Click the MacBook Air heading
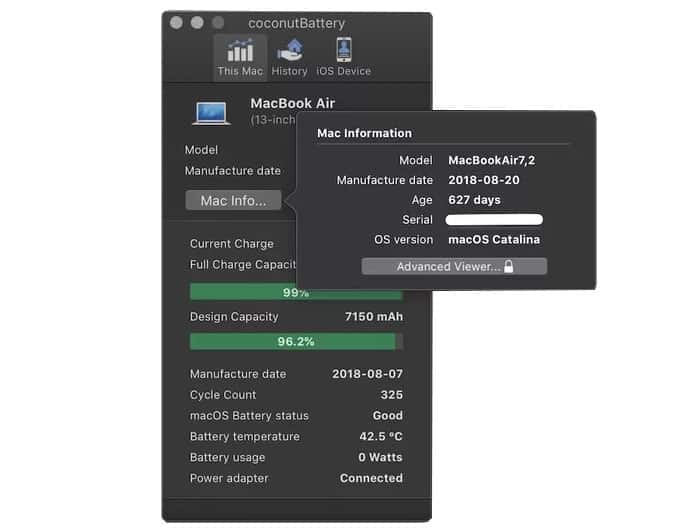Image resolution: width=686 pixels, height=531 pixels. pos(293,103)
